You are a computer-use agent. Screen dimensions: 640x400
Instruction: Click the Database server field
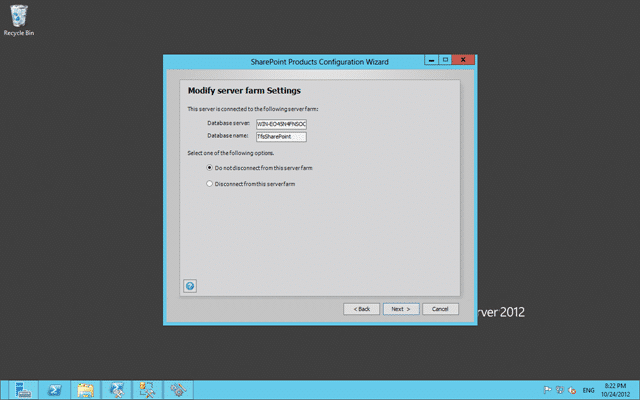pos(281,124)
